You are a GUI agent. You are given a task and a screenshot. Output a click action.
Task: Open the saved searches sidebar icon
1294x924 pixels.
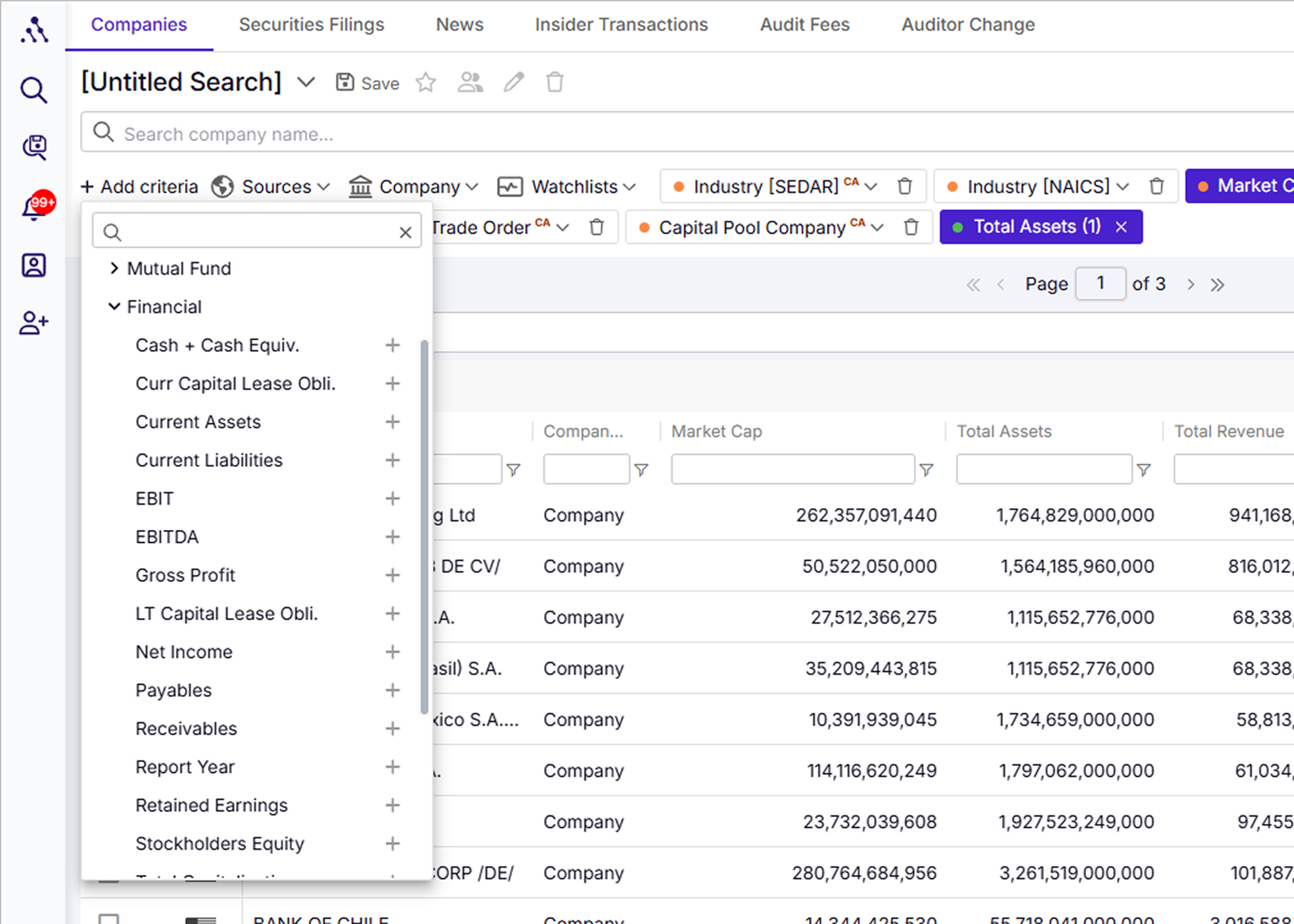(34, 148)
